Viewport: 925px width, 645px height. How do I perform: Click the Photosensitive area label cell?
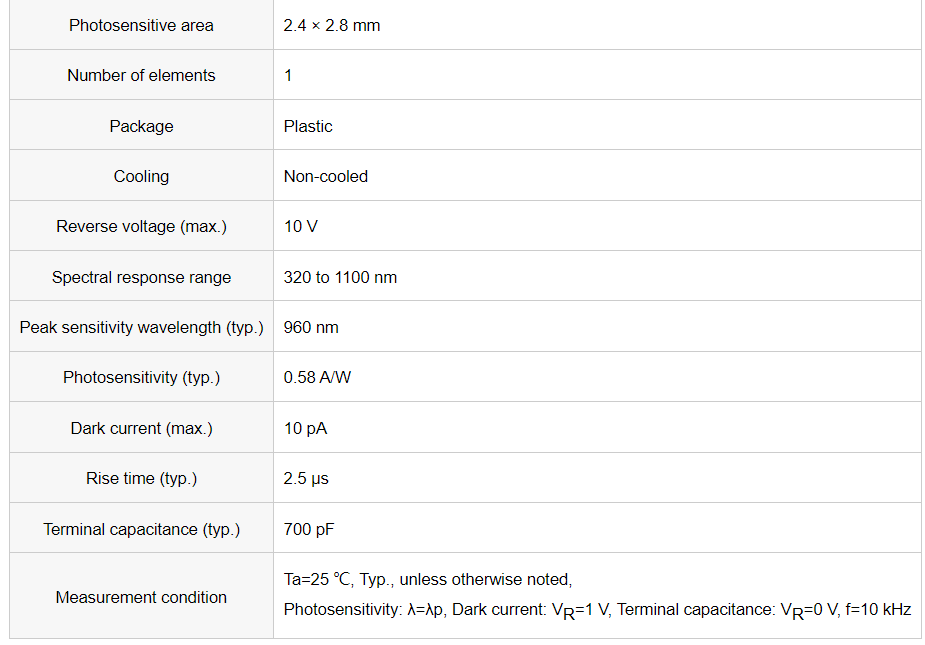[141, 25]
